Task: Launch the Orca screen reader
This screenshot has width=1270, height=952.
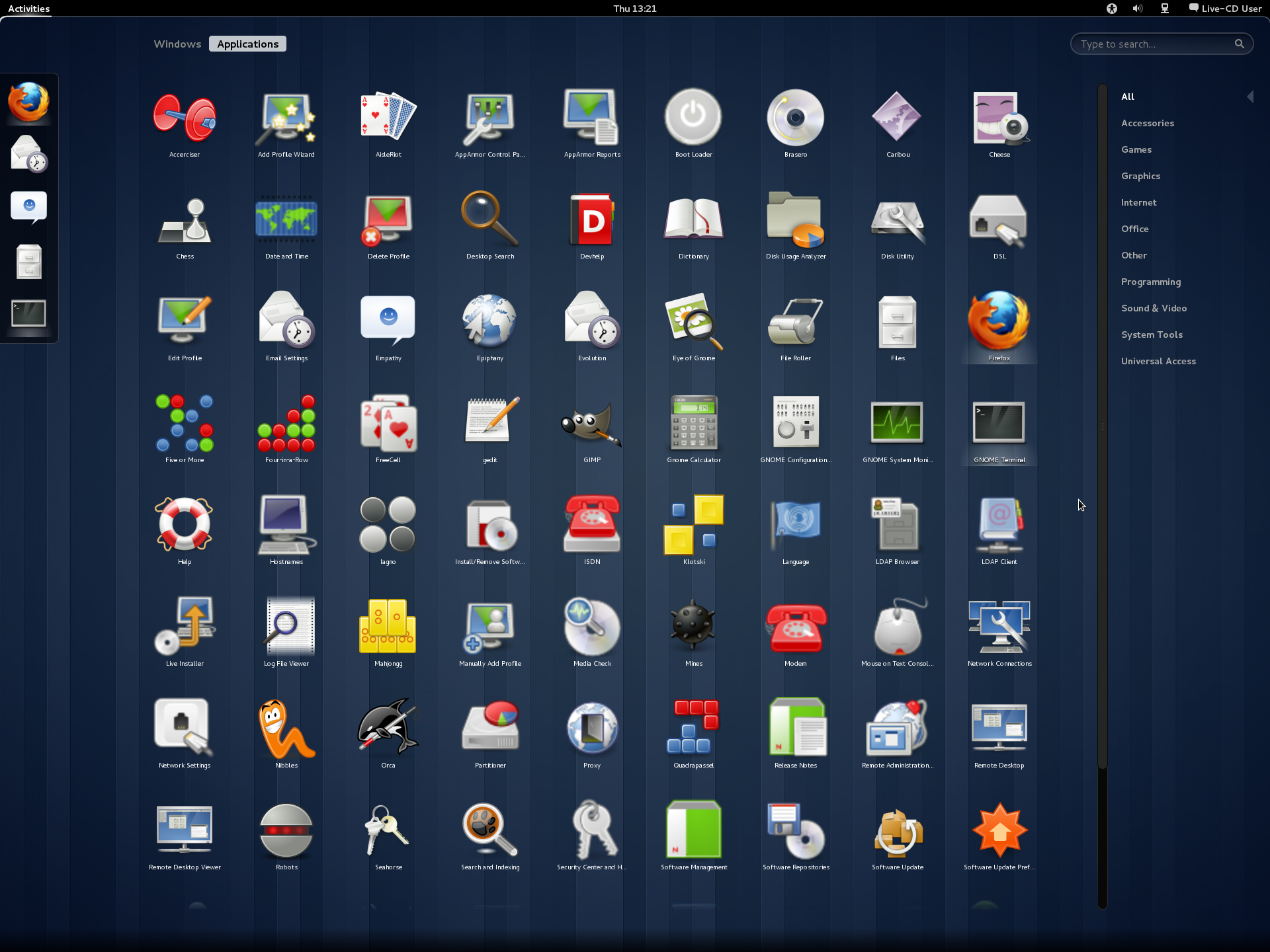Action: pyautogui.click(x=388, y=734)
